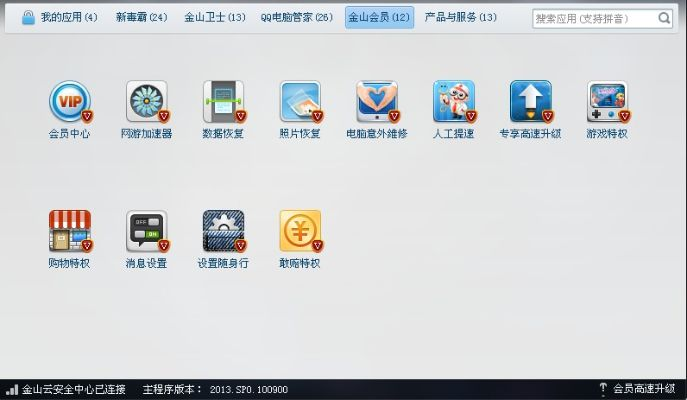Viewport: 687px width, 400px height.
Task: Switch to the 金山卫士 (13) tab
Action: tap(215, 18)
